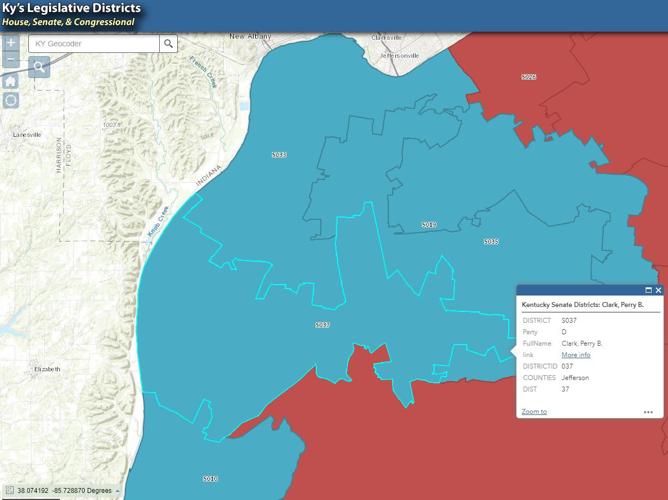Click the Home default extent icon
668x500 pixels.
tap(11, 81)
